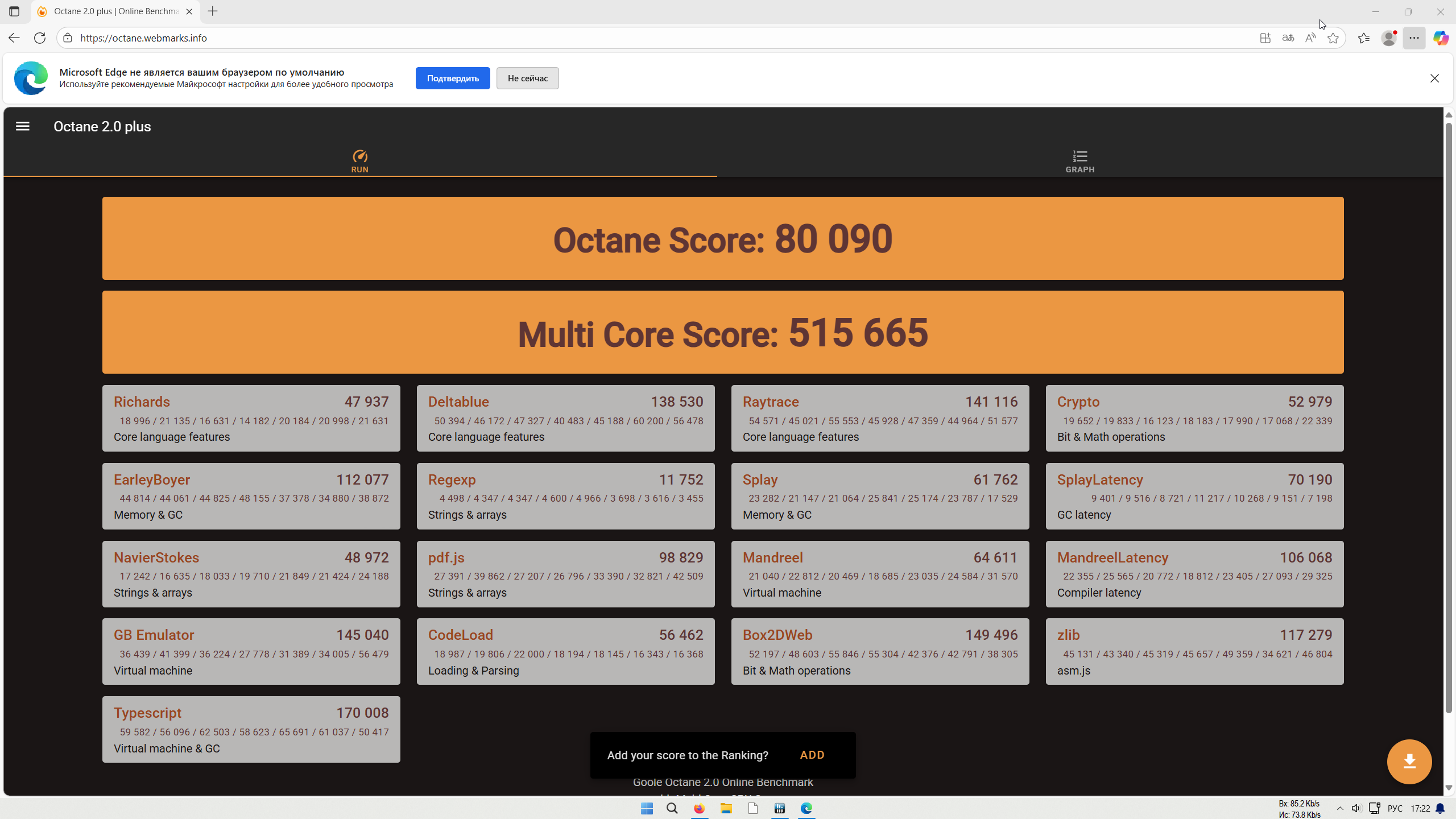
Task: Refresh the Octane benchmark page
Action: click(40, 38)
